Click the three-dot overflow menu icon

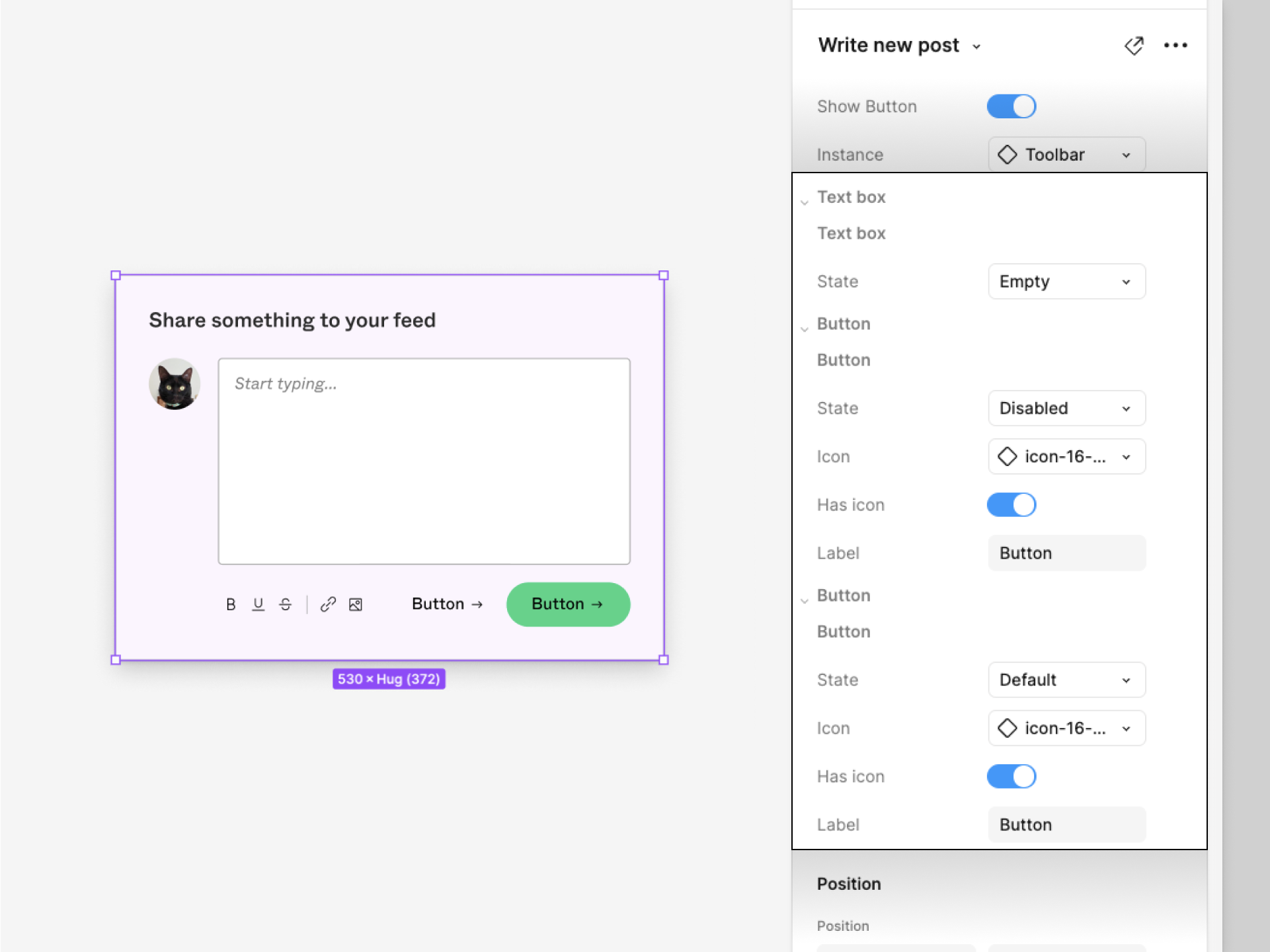pos(1175,45)
